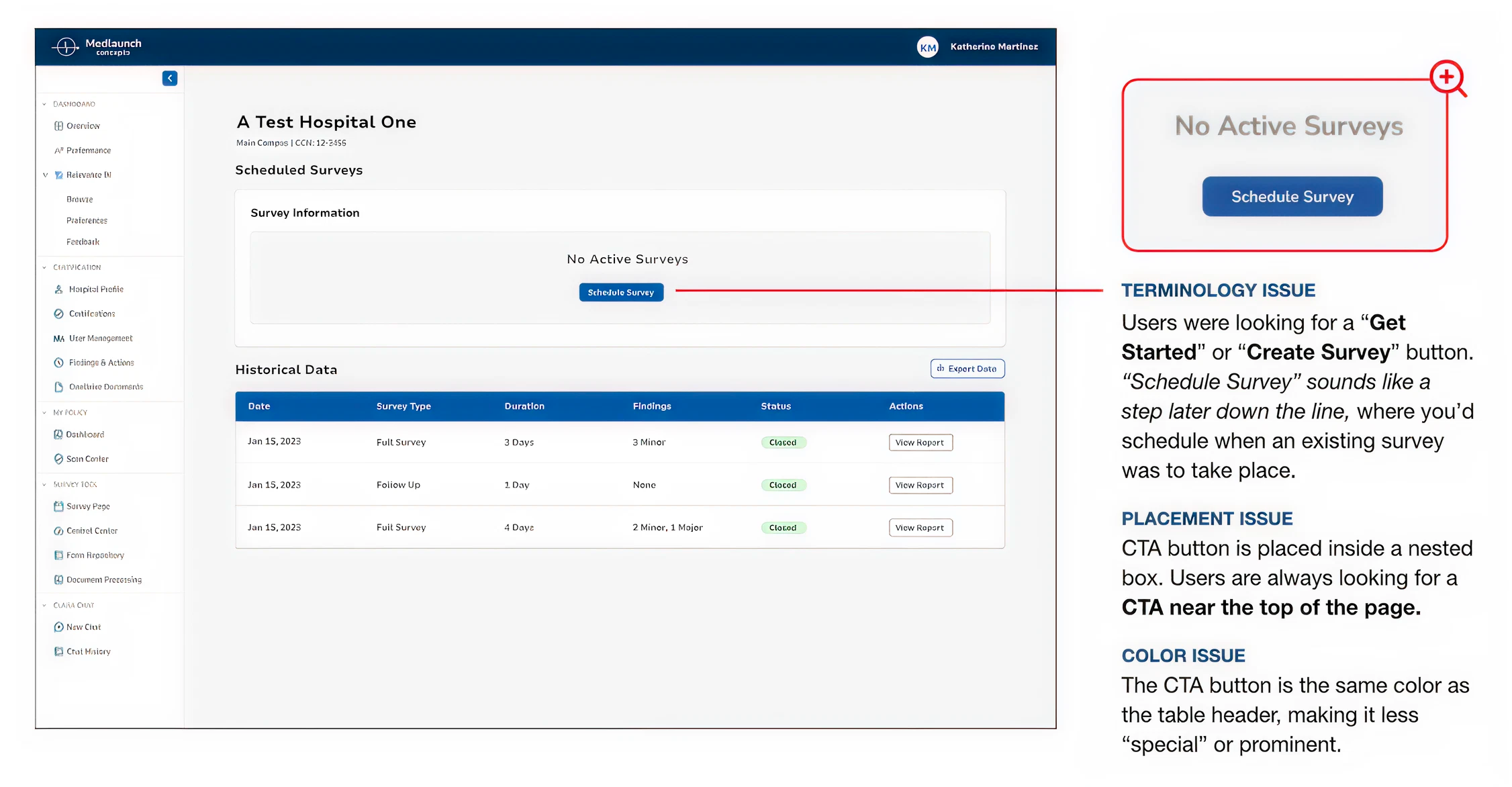The width and height of the screenshot is (1512, 787).
Task: Open the KM user avatar
Action: point(928,47)
